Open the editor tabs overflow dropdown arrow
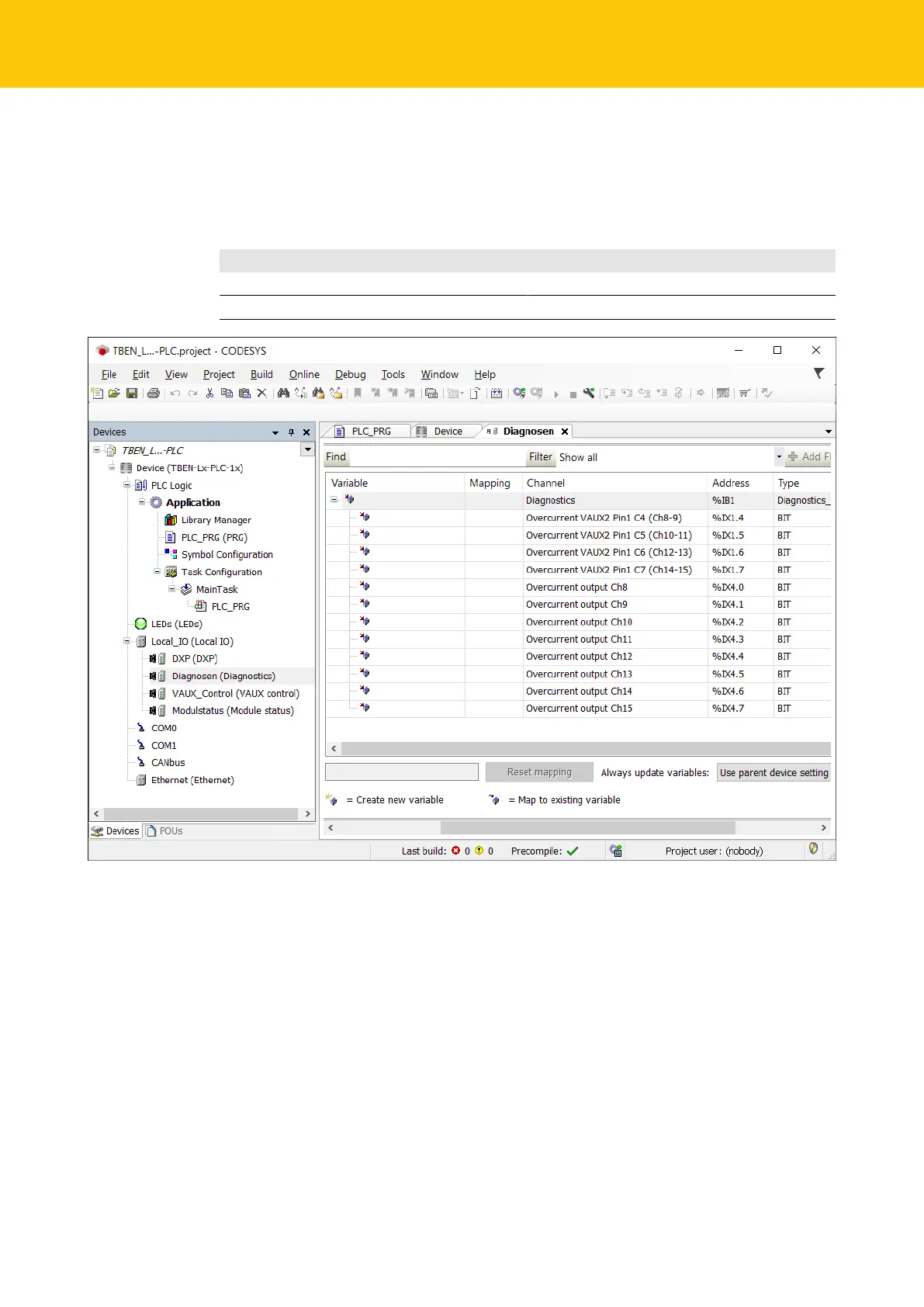This screenshot has height=1307, width=924. [828, 432]
